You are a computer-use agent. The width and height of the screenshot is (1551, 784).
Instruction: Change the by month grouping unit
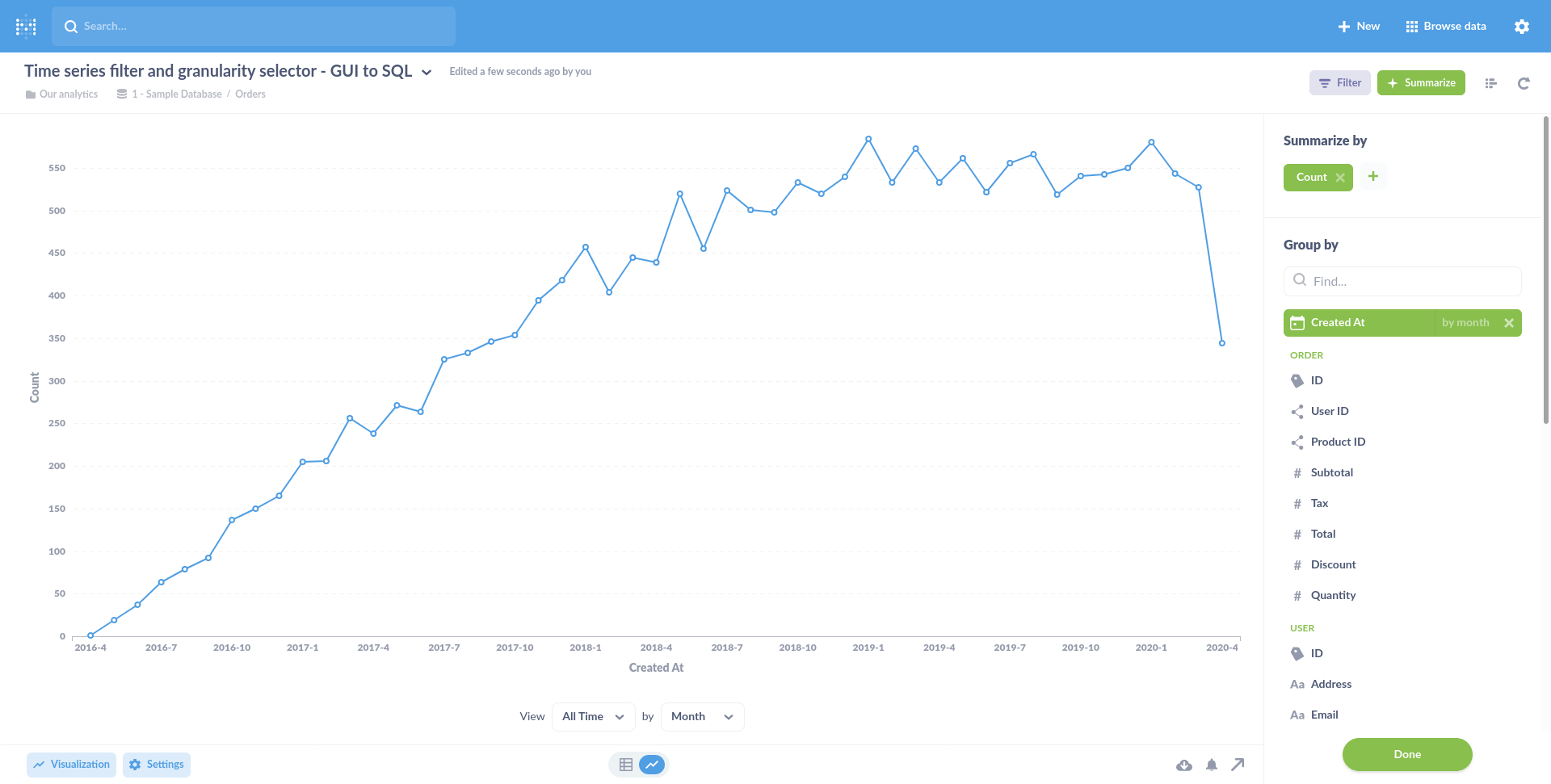tap(1465, 323)
